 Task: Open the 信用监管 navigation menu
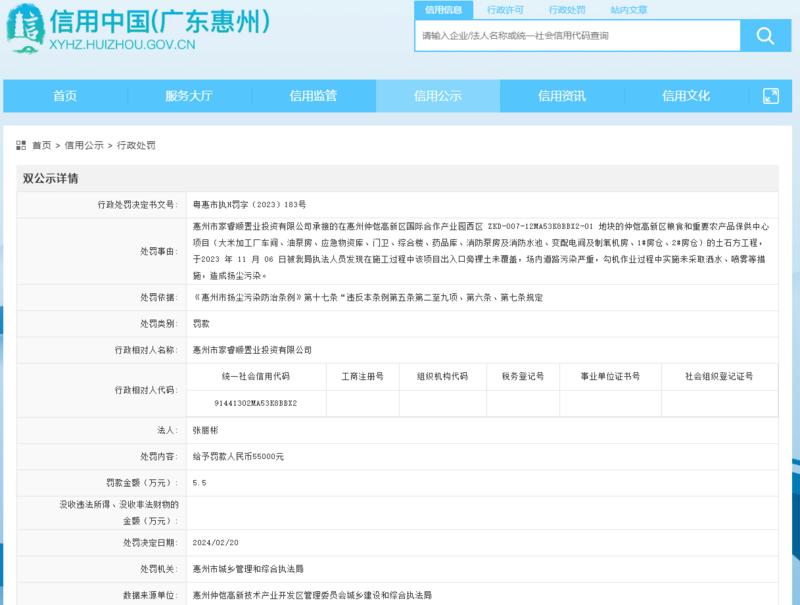(x=313, y=96)
